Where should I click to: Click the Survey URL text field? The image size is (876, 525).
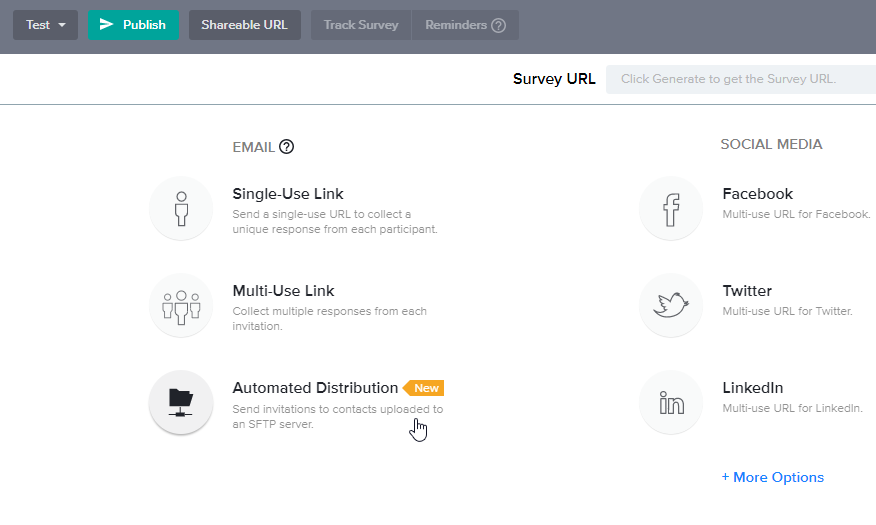[740, 79]
